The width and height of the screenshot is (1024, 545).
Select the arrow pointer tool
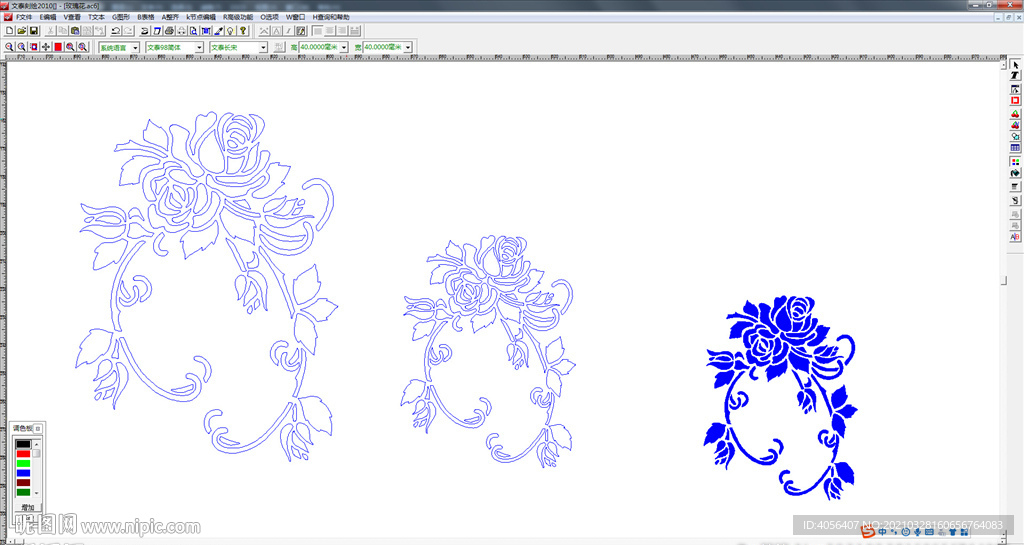tap(1015, 65)
